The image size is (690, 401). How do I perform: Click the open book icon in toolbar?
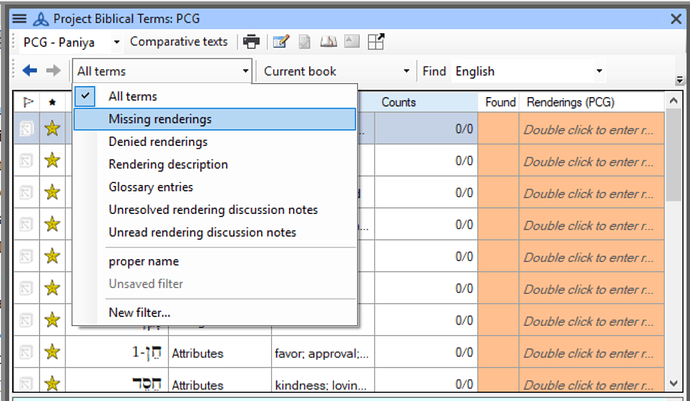tap(328, 42)
